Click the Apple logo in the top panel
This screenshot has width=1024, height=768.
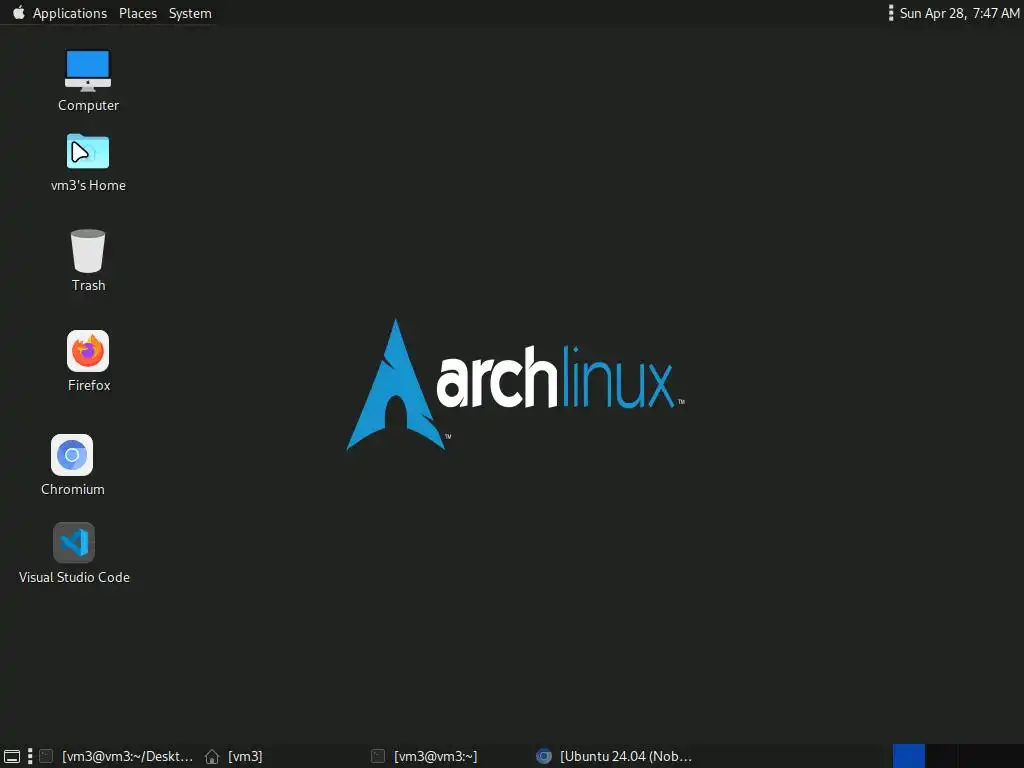[18, 12]
